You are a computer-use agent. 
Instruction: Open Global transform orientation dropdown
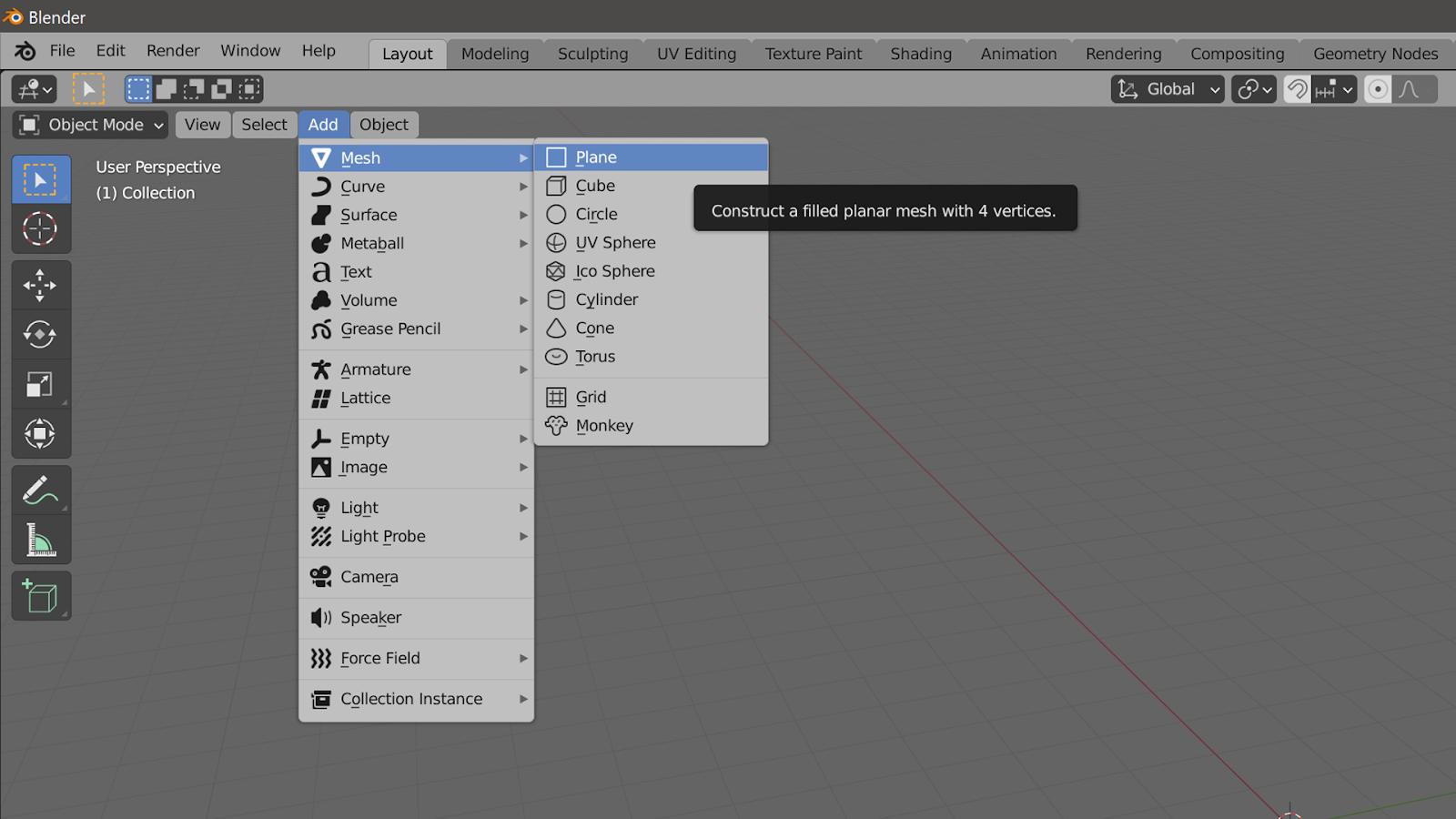[x=1168, y=89]
